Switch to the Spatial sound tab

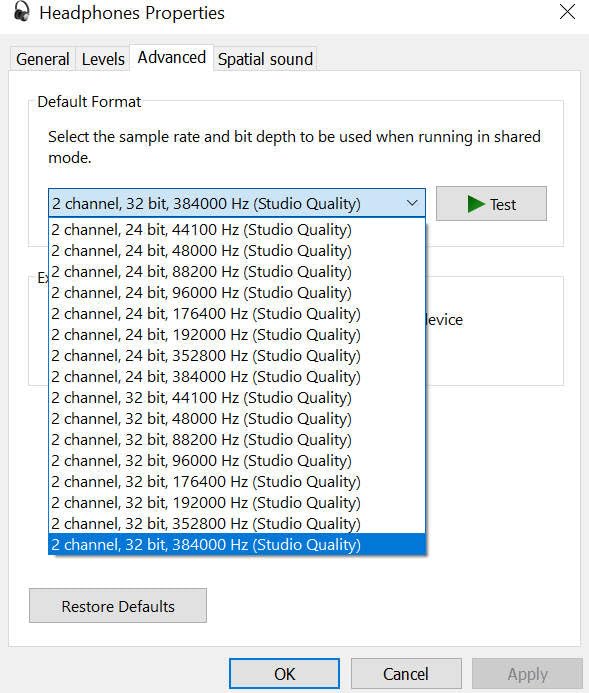265,59
